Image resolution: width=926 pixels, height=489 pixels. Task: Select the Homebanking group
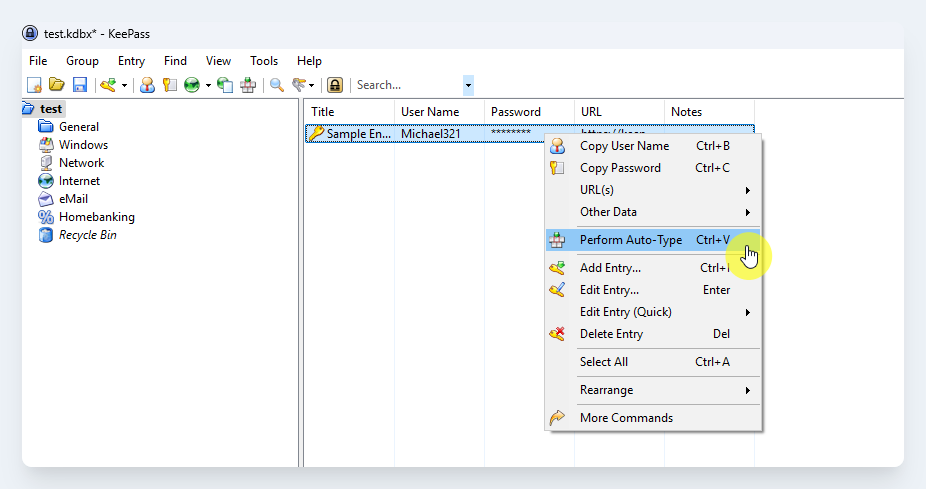[96, 217]
